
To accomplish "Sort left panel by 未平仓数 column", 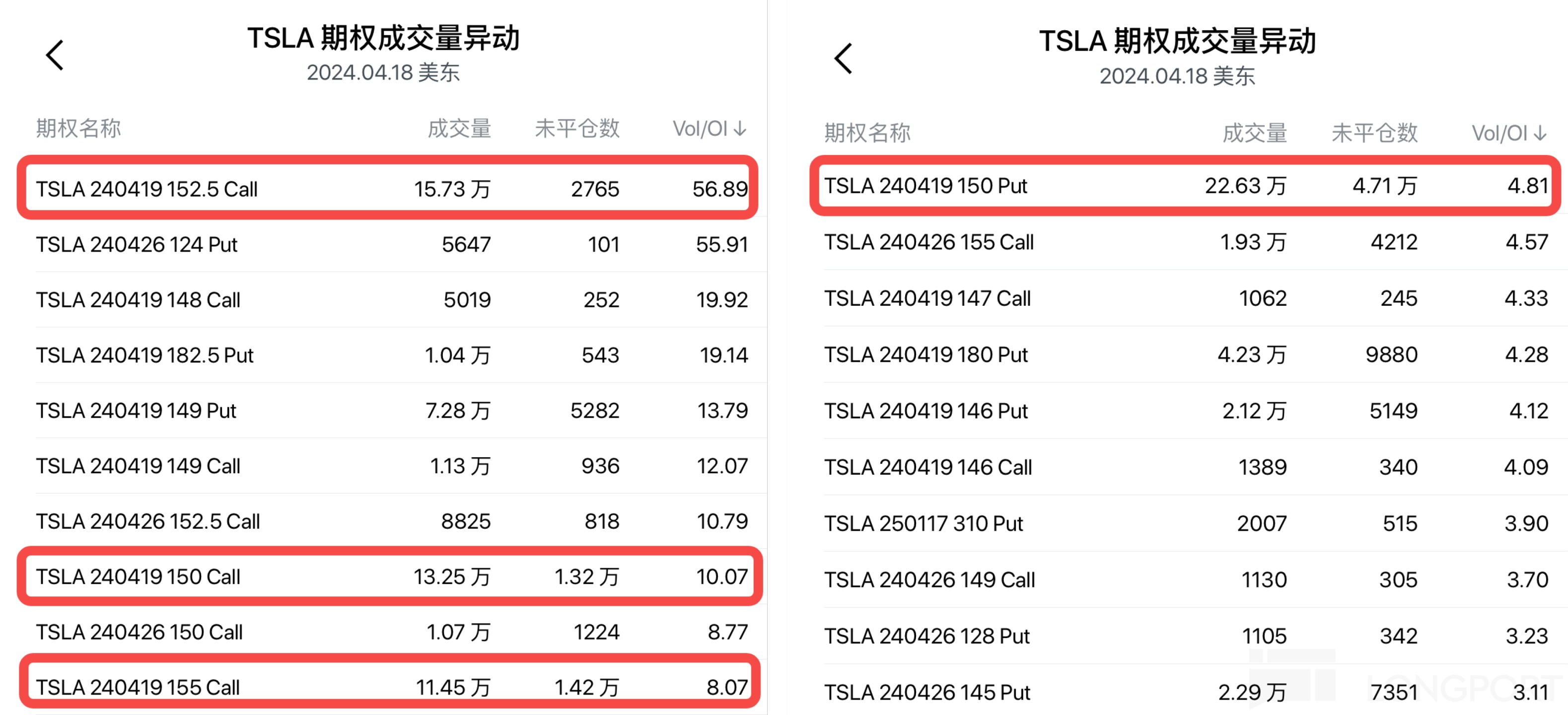I will pos(576,129).
